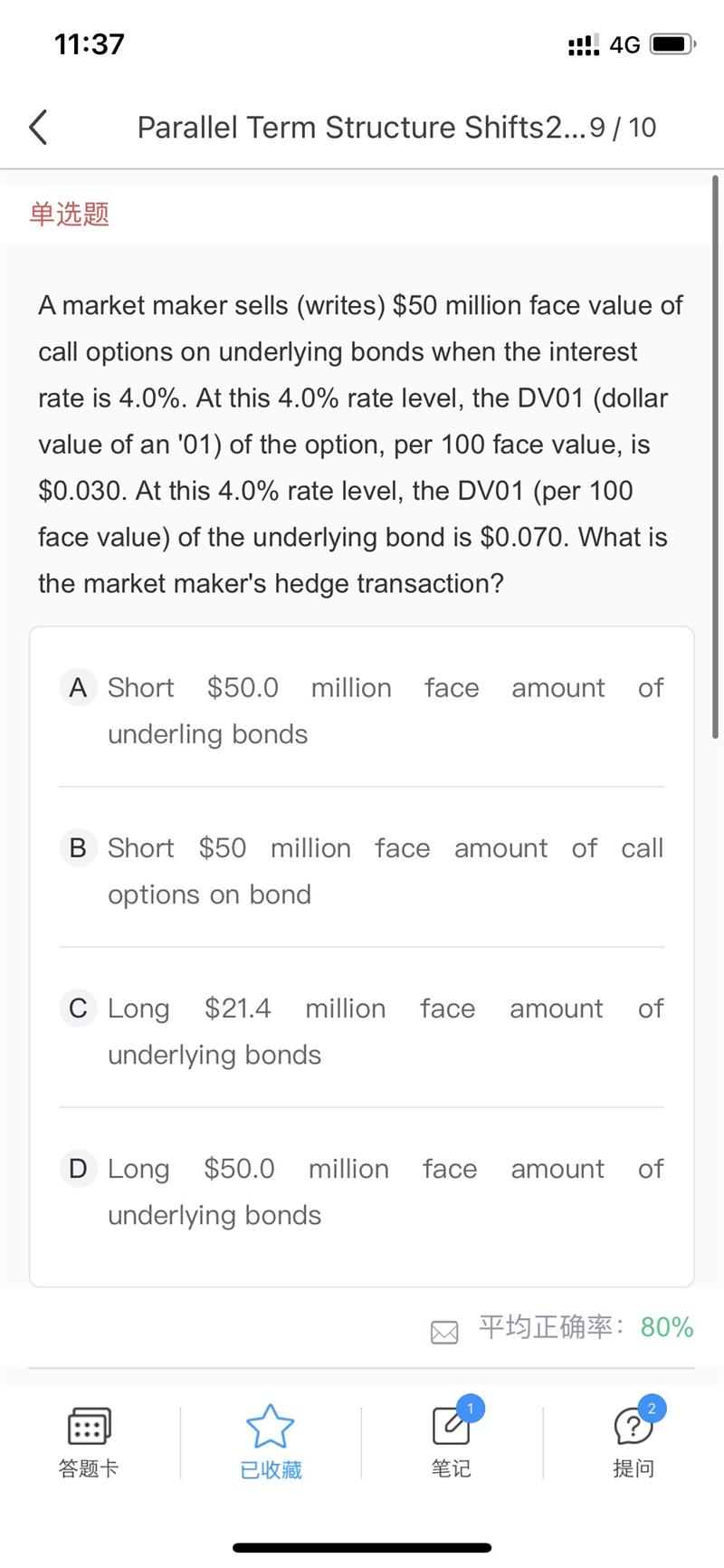Tap the back arrow in header
Image resolution: width=724 pixels, height=1568 pixels.
point(38,128)
